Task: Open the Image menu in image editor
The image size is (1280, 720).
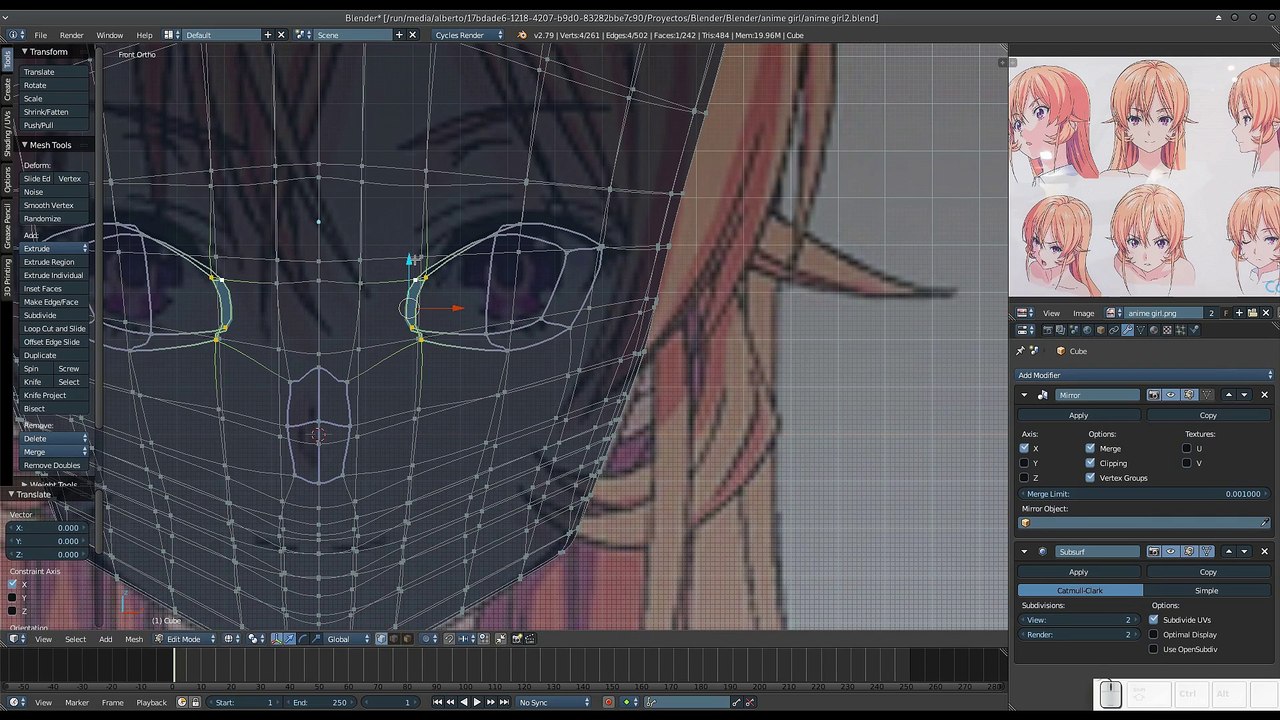Action: click(x=1085, y=313)
